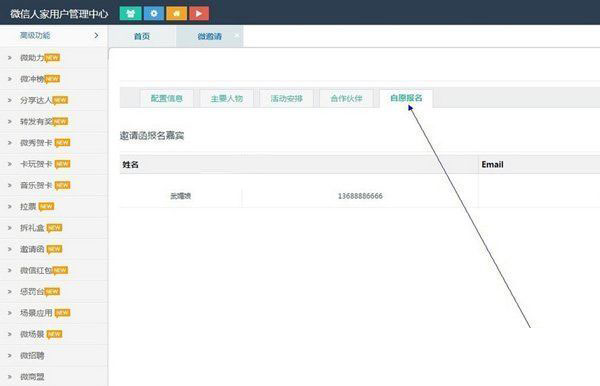
Task: Close the 微邀请 tab
Action: [x=236, y=35]
